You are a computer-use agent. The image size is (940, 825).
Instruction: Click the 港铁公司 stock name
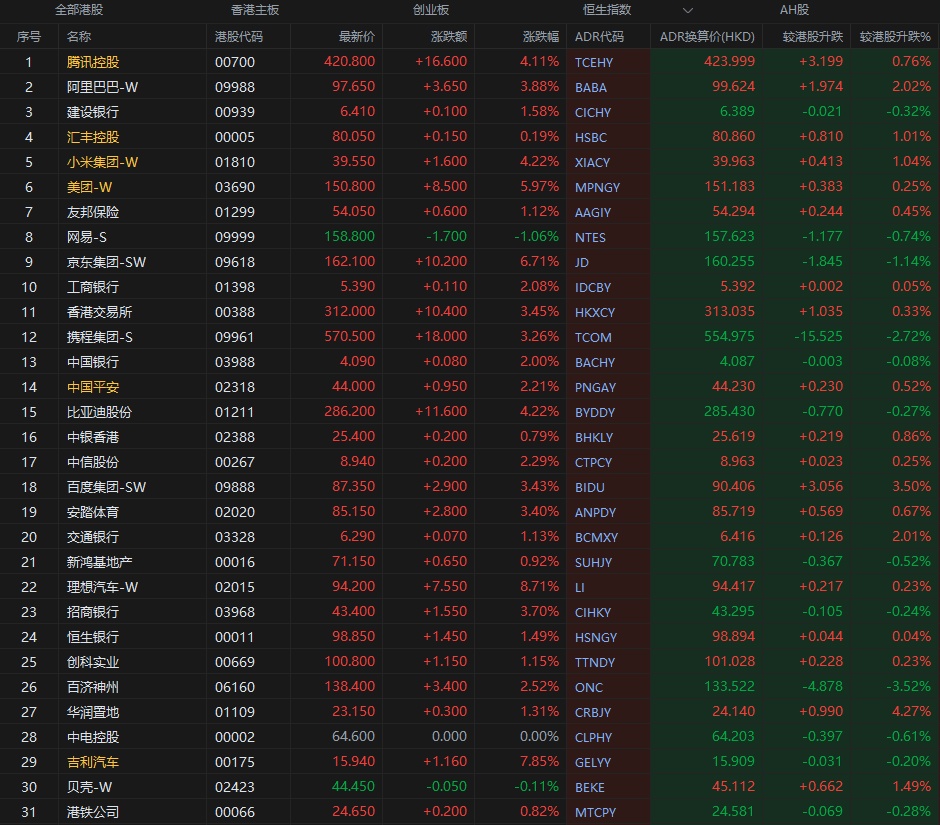93,812
